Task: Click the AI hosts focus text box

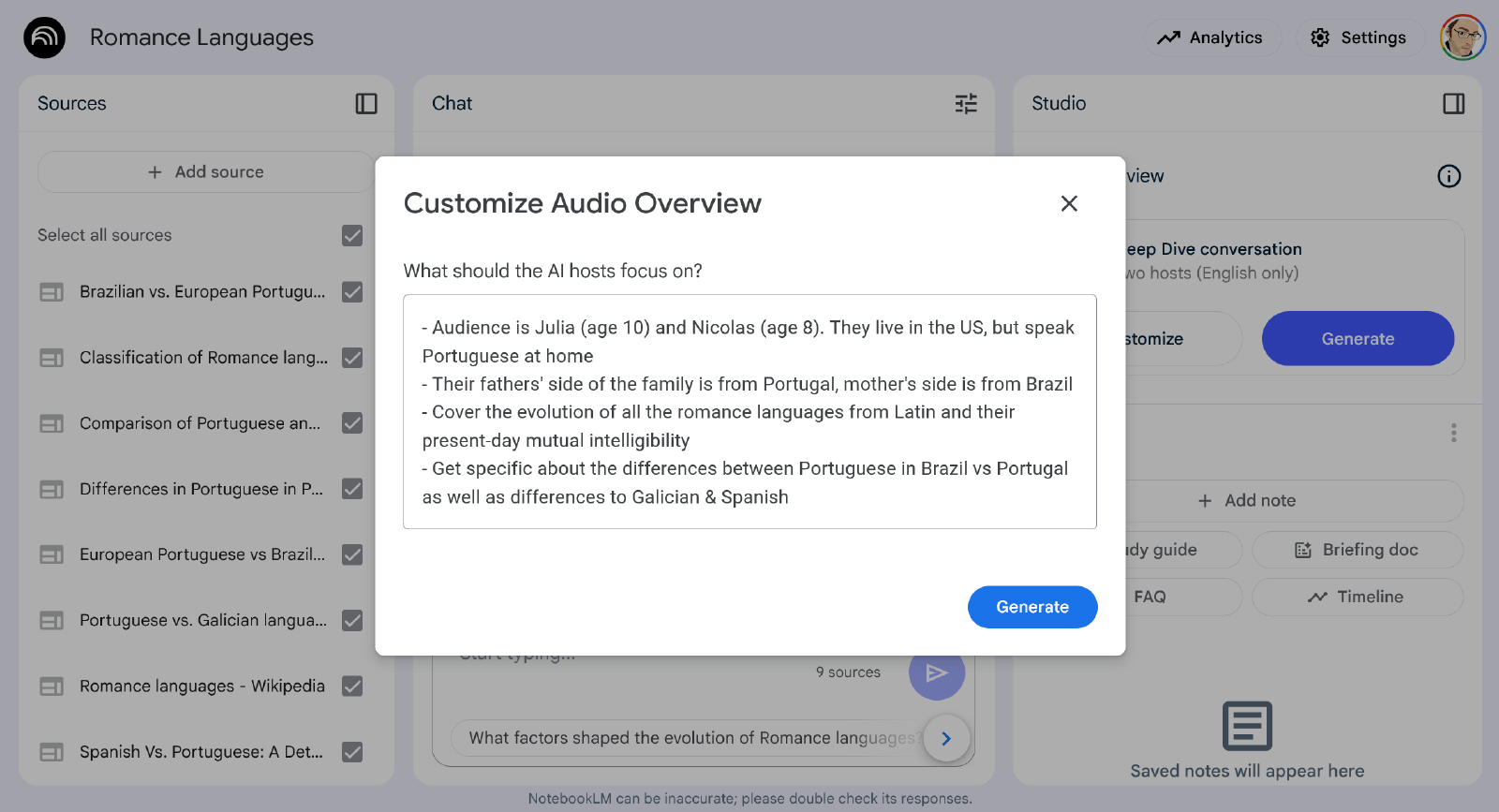Action: [x=749, y=412]
